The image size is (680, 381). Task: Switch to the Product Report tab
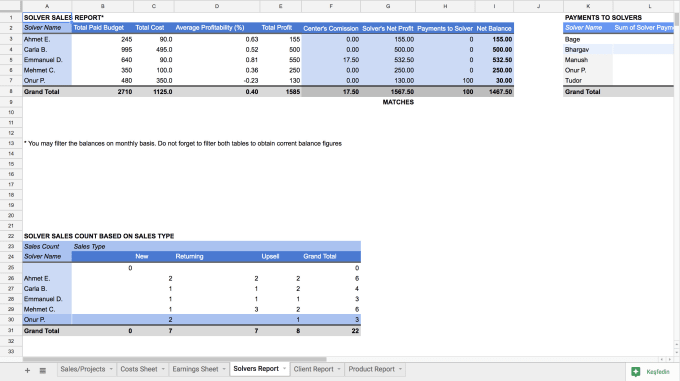tap(372, 369)
